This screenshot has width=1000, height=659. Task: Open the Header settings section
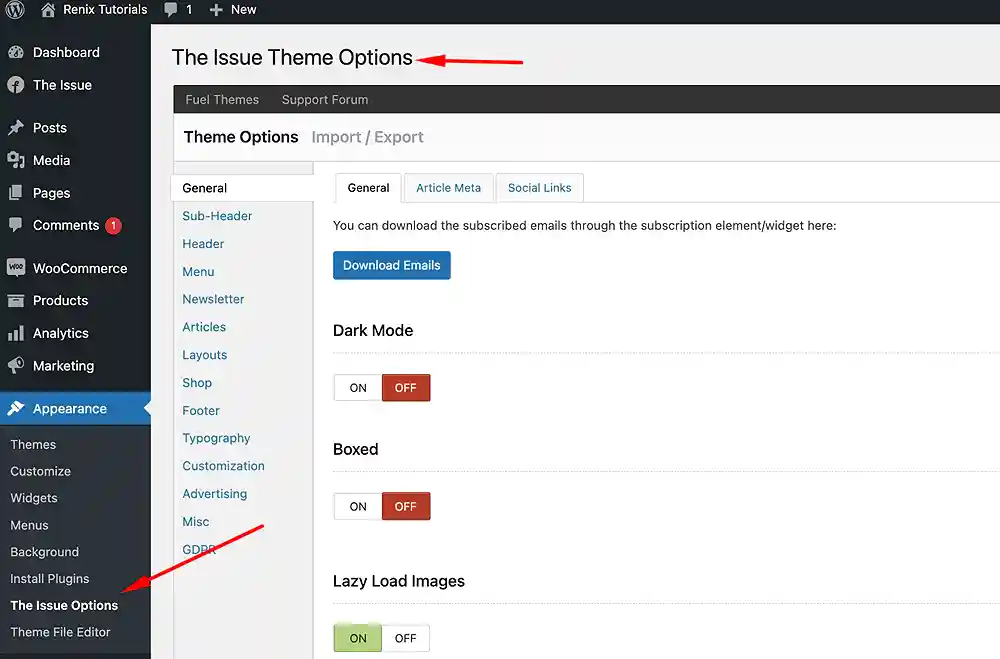tap(203, 244)
